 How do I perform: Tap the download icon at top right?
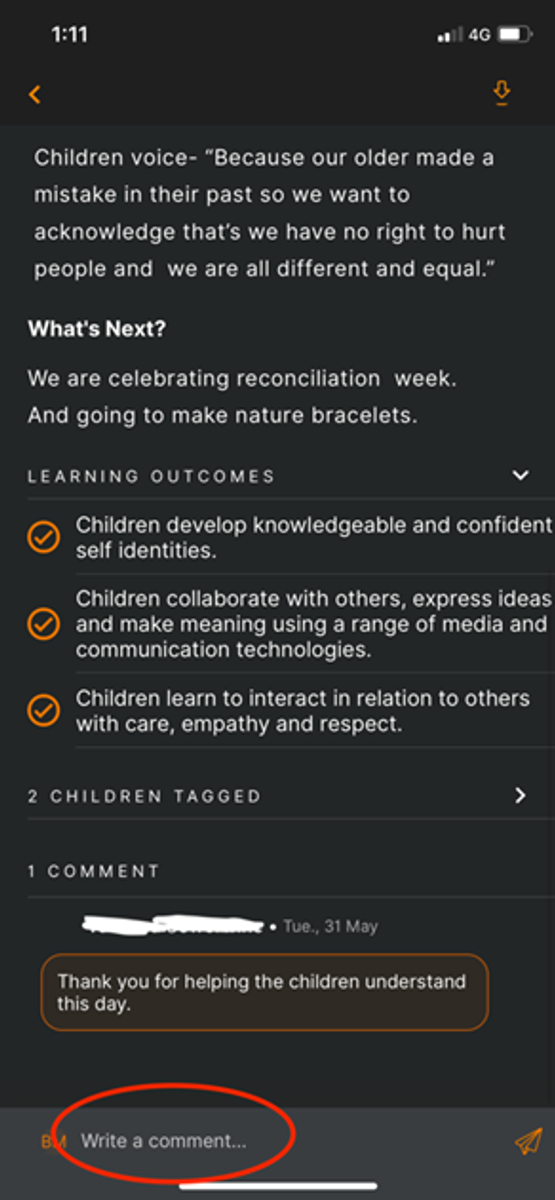coord(502,93)
